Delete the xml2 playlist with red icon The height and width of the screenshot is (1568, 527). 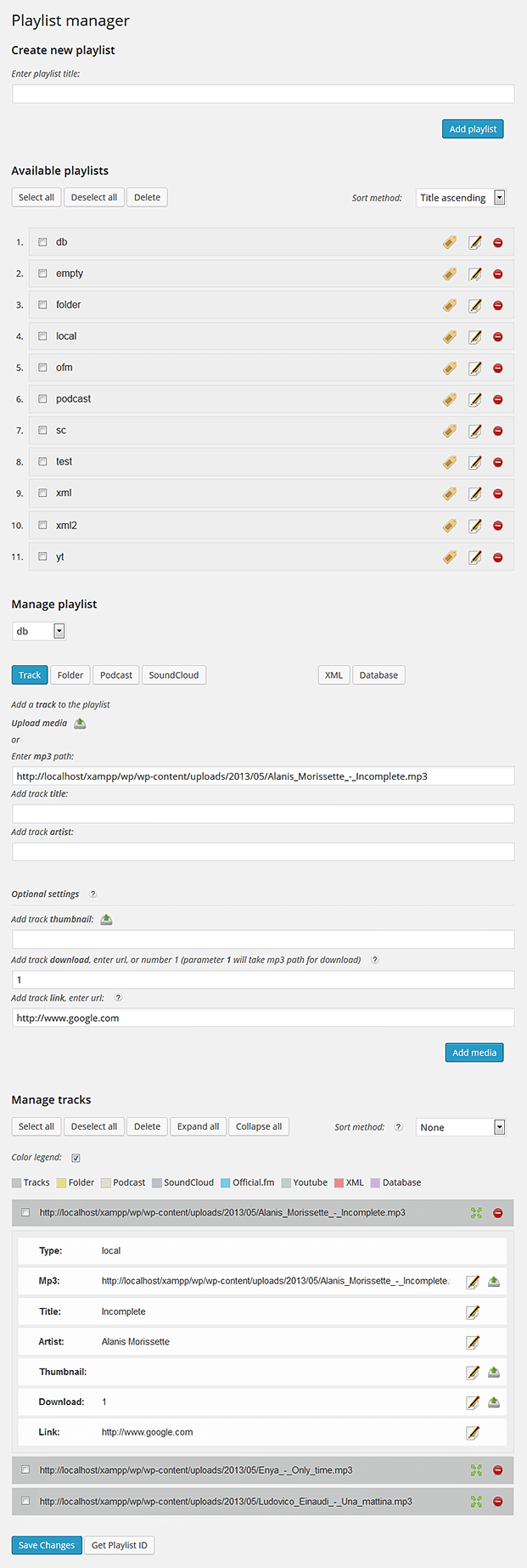click(498, 526)
